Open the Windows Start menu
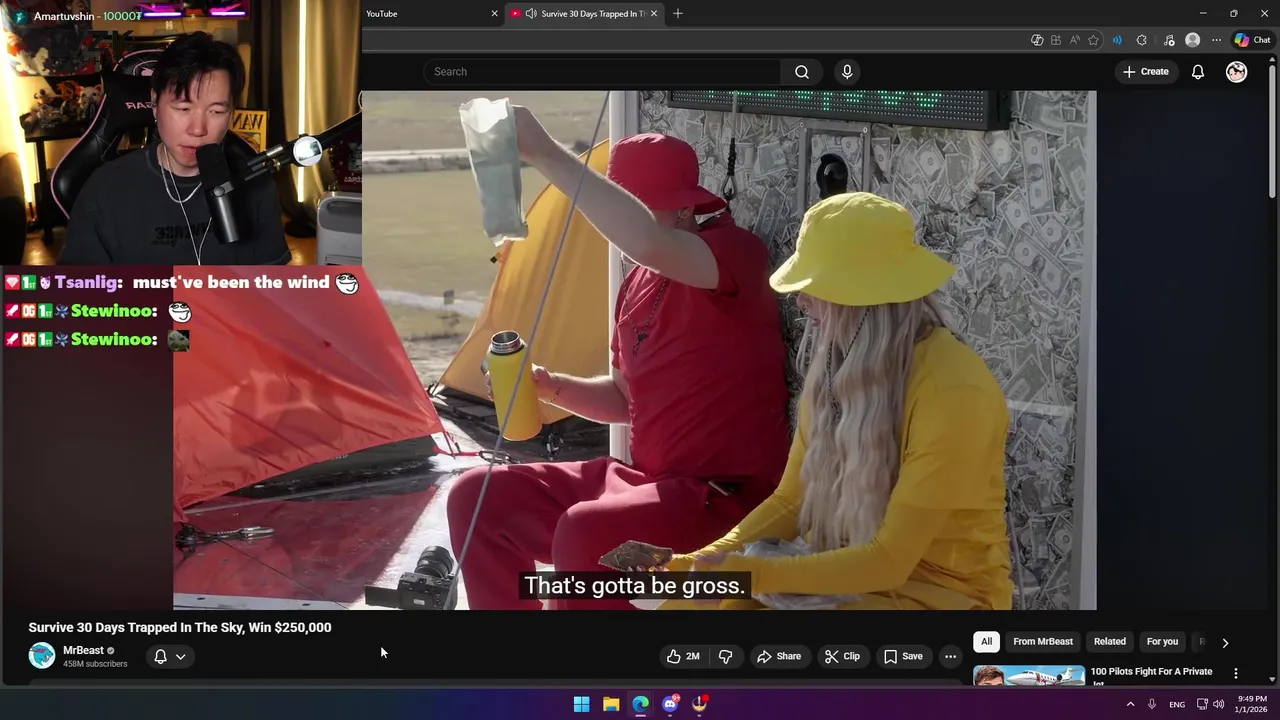This screenshot has height=720, width=1280. 581,704
